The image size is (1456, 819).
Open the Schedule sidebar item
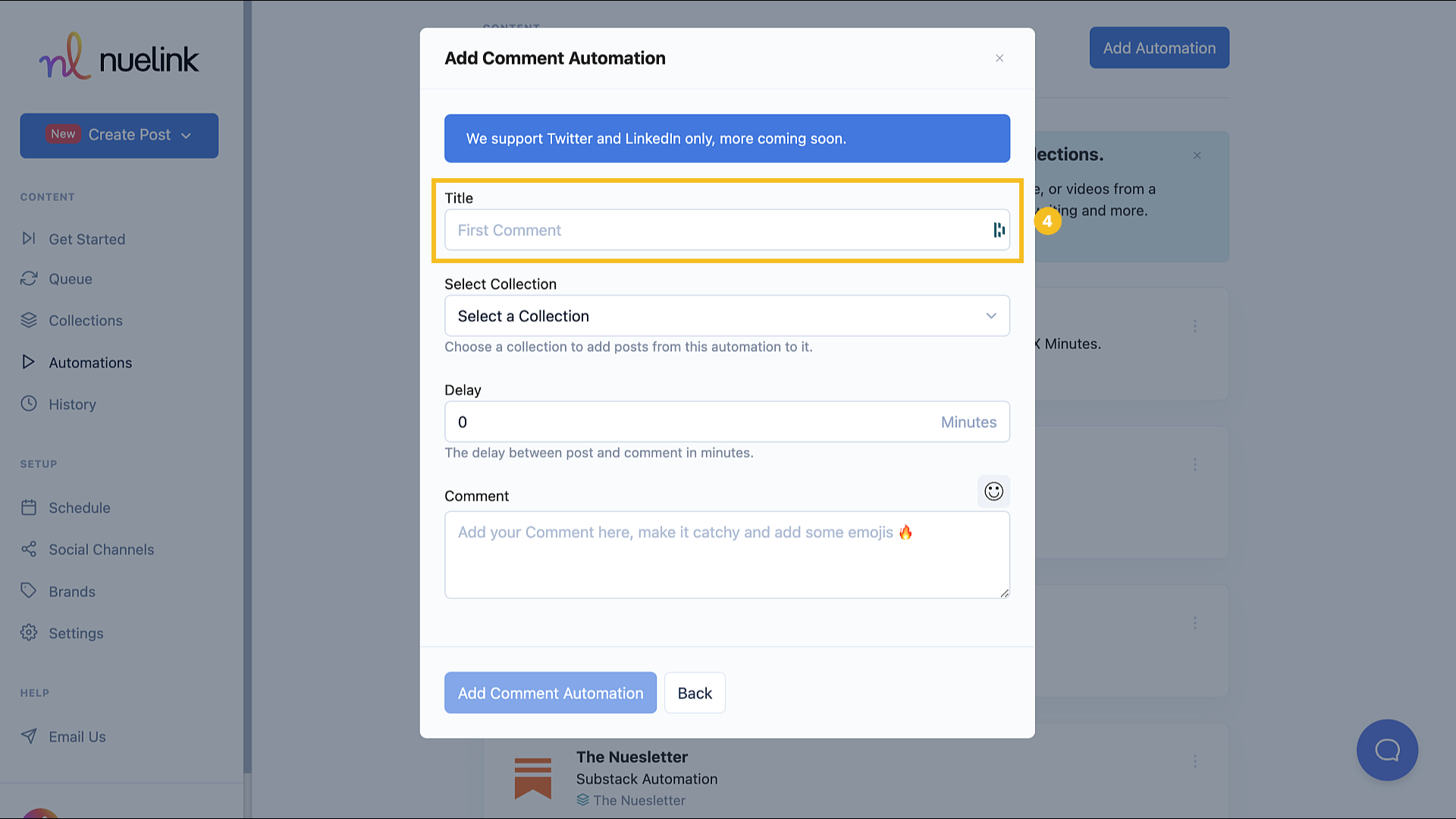click(79, 507)
